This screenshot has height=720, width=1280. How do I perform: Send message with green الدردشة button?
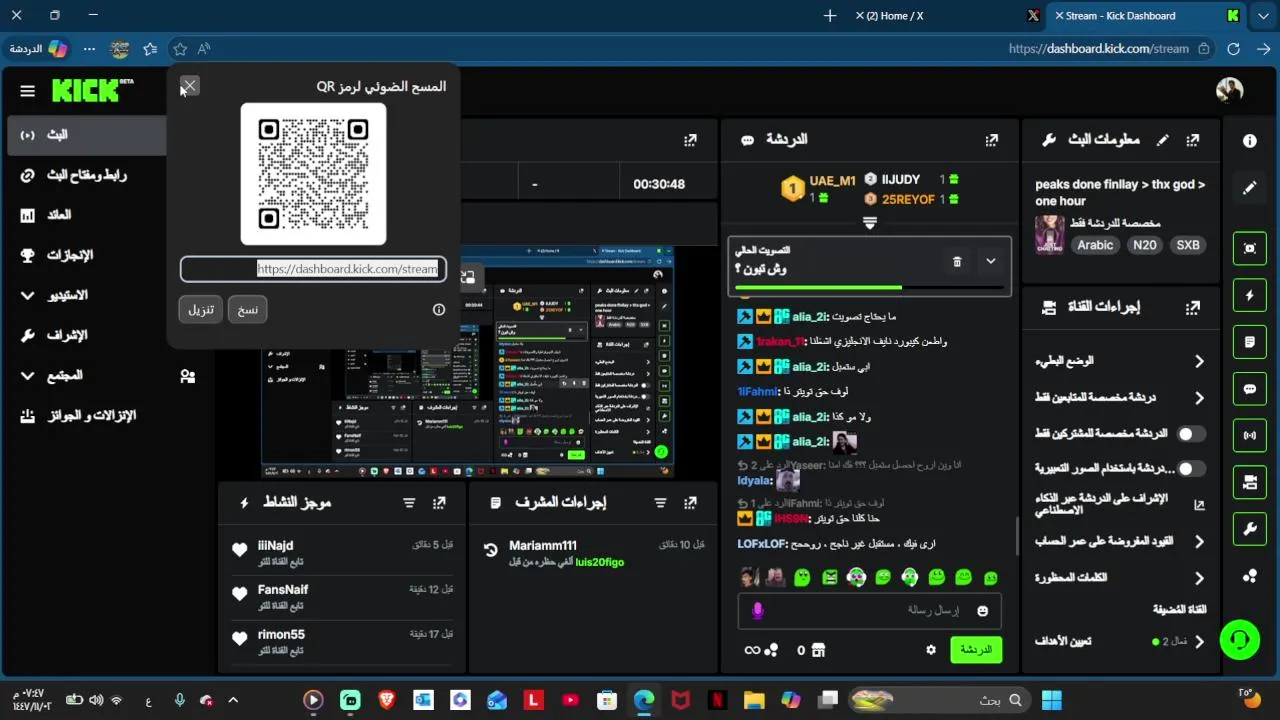(975, 650)
